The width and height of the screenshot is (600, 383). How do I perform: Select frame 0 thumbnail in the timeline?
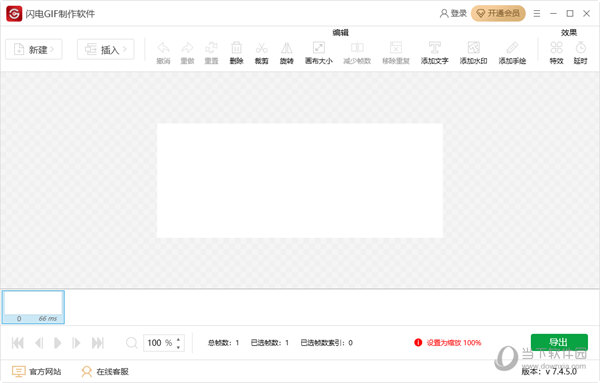point(33,307)
